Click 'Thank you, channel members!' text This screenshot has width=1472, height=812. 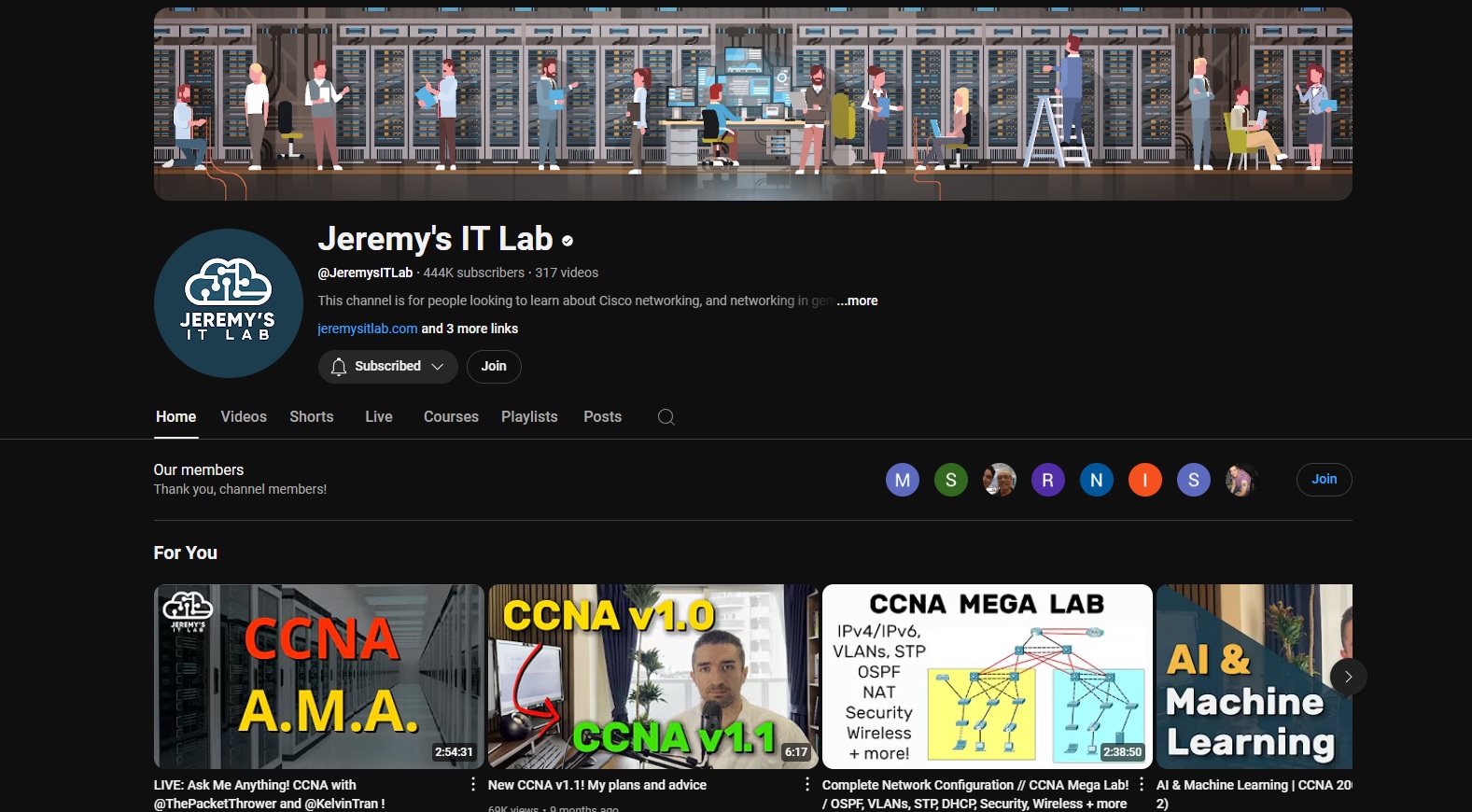click(x=240, y=489)
